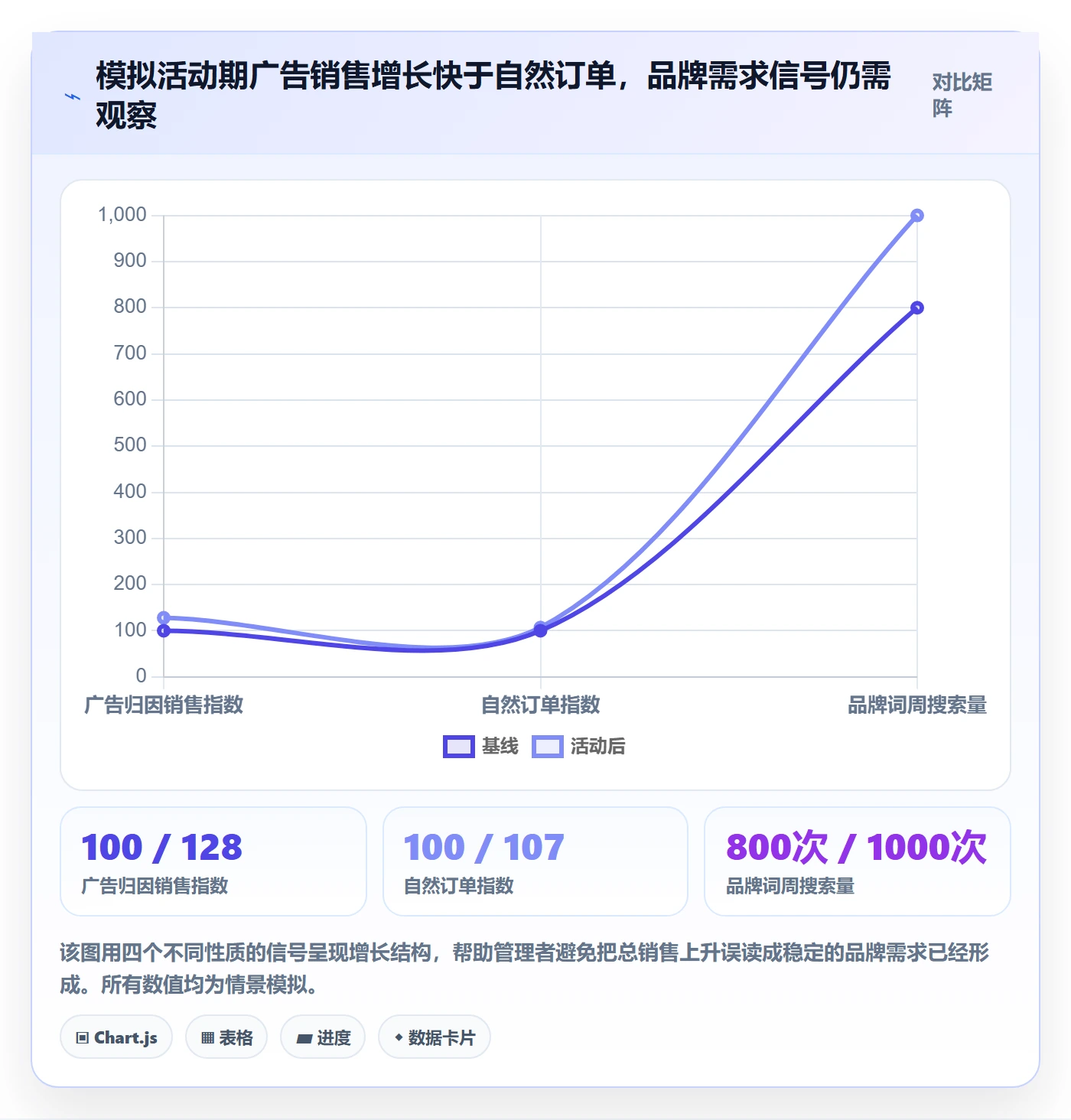The width and height of the screenshot is (1071, 1120).
Task: Click 基线 data point at 800
Action: 917,308
